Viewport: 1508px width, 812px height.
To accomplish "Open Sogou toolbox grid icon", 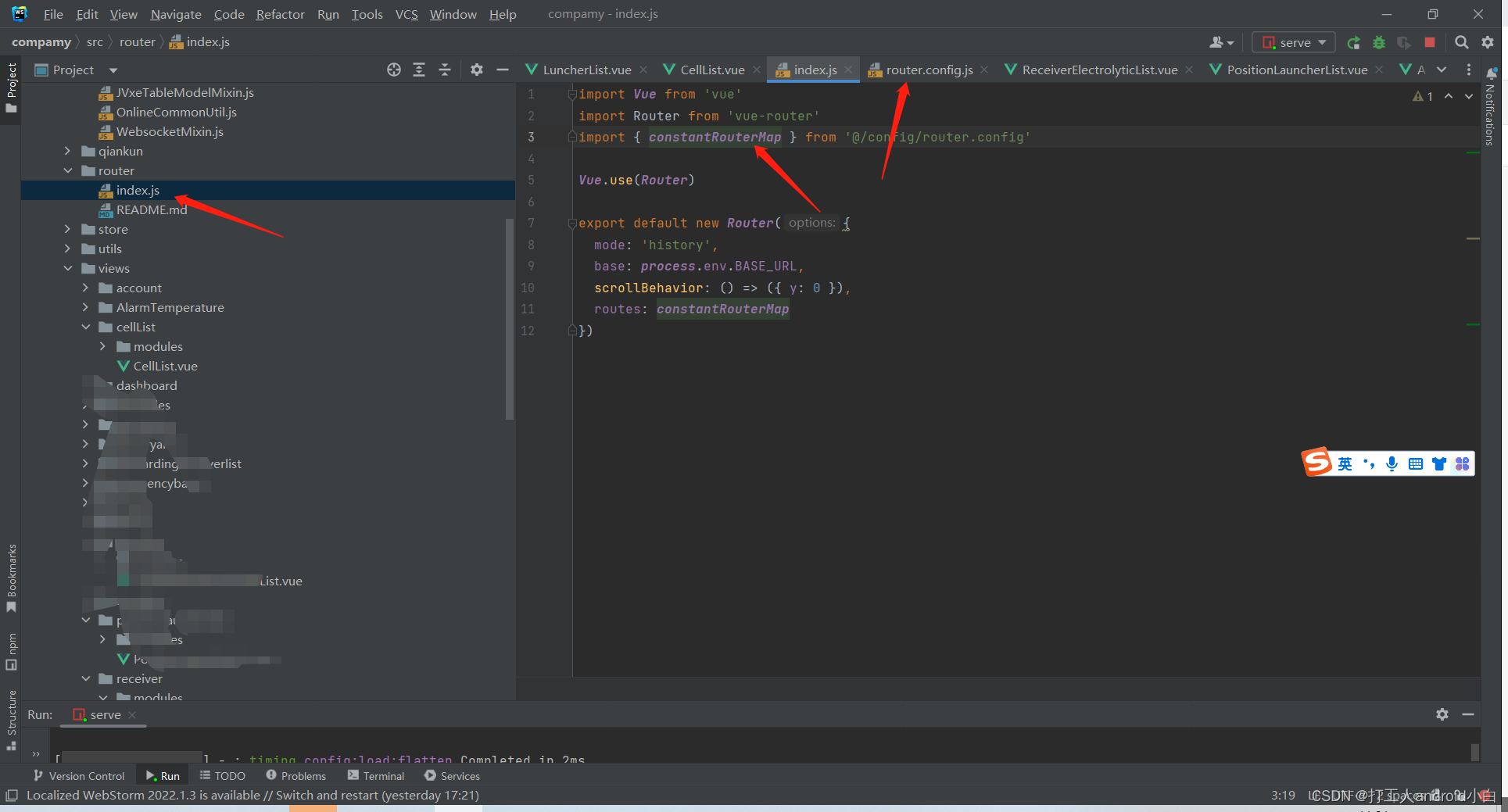I will coord(1463,463).
